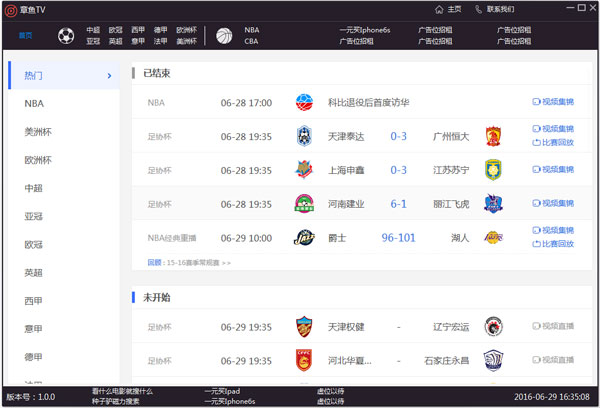
Task: Select 欧洲杯 in the left sidebar
Action: click(x=38, y=160)
